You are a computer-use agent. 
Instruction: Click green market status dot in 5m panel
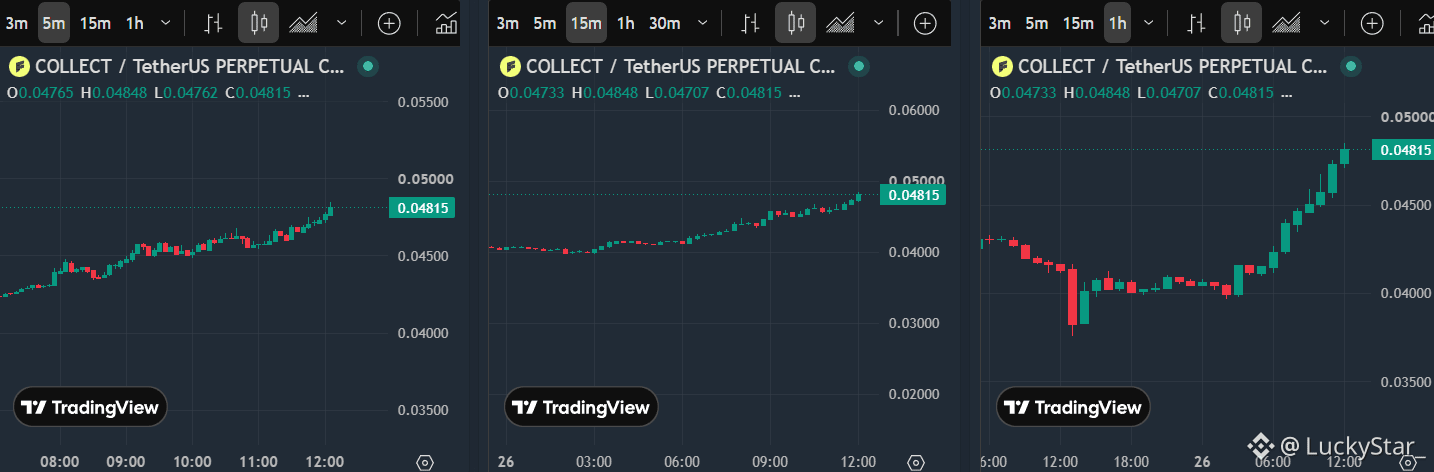click(368, 67)
